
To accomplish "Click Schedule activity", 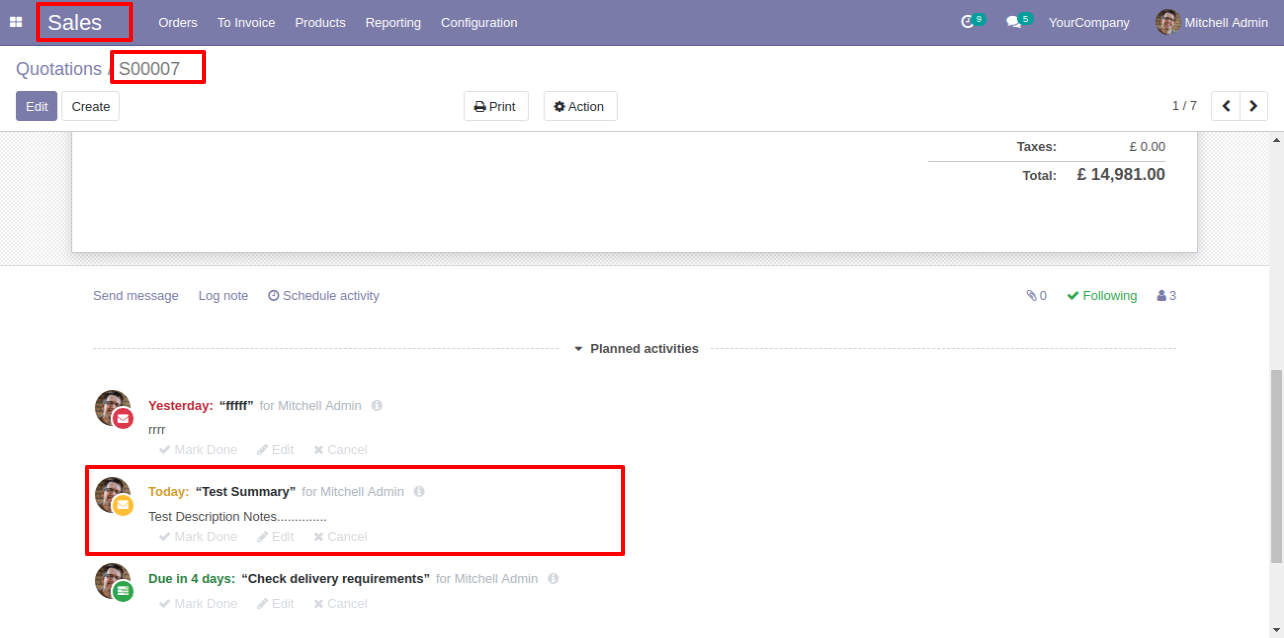I will (x=324, y=296).
